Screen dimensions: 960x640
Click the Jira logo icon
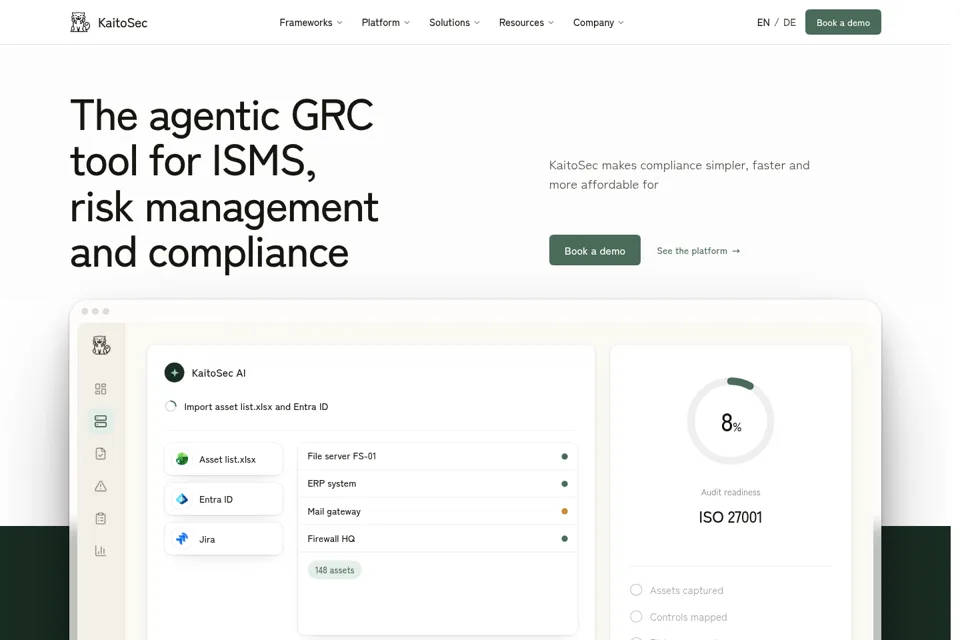pos(182,539)
